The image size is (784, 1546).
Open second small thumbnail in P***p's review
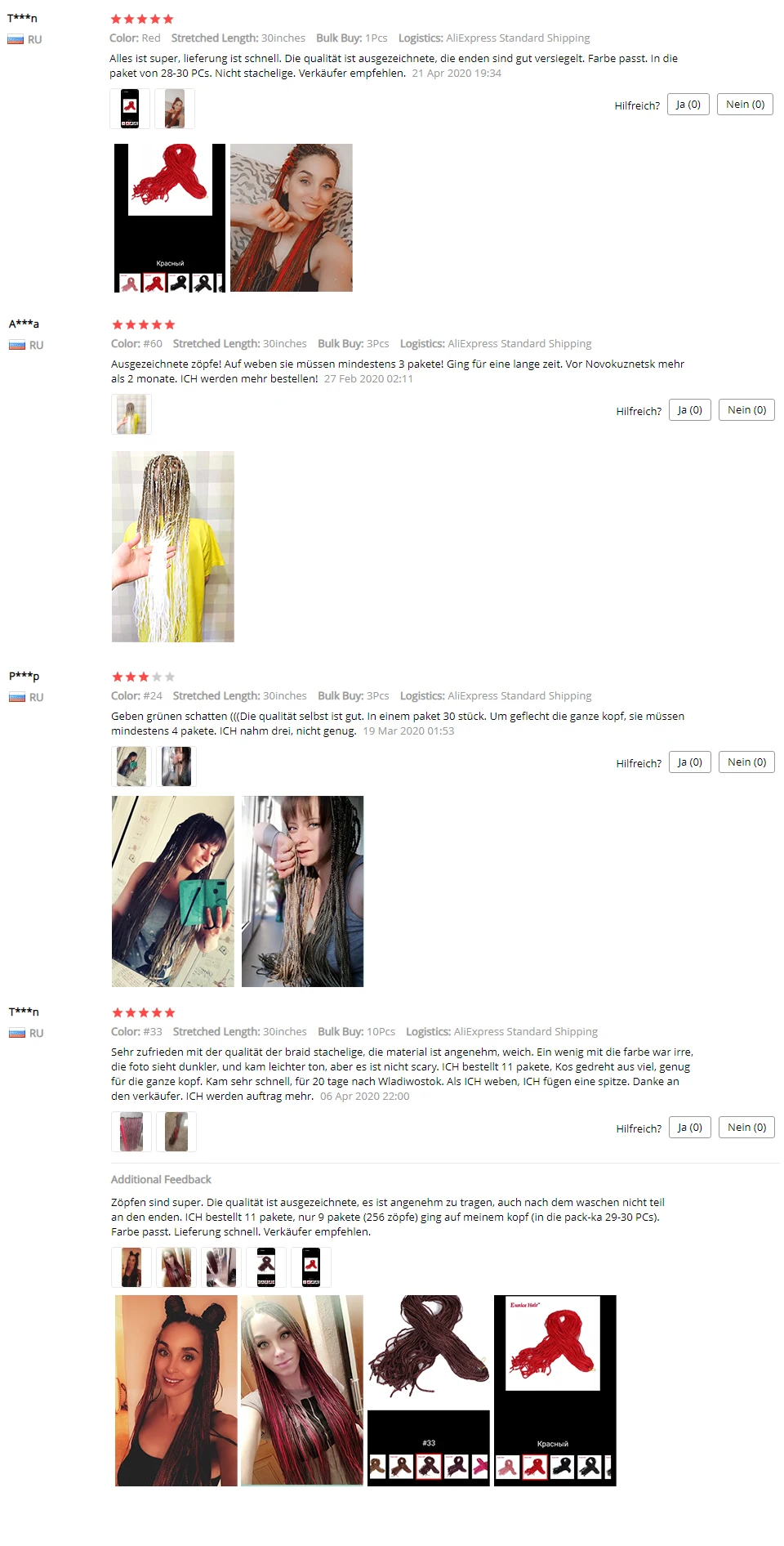point(176,766)
